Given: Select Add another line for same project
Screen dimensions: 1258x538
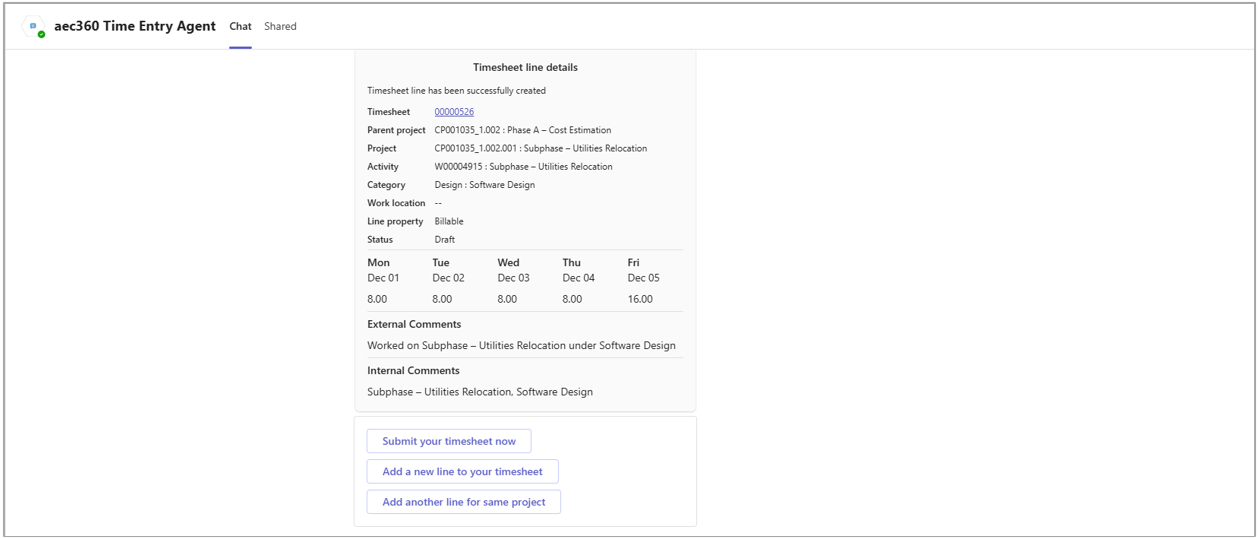Looking at the screenshot, I should tap(463, 502).
